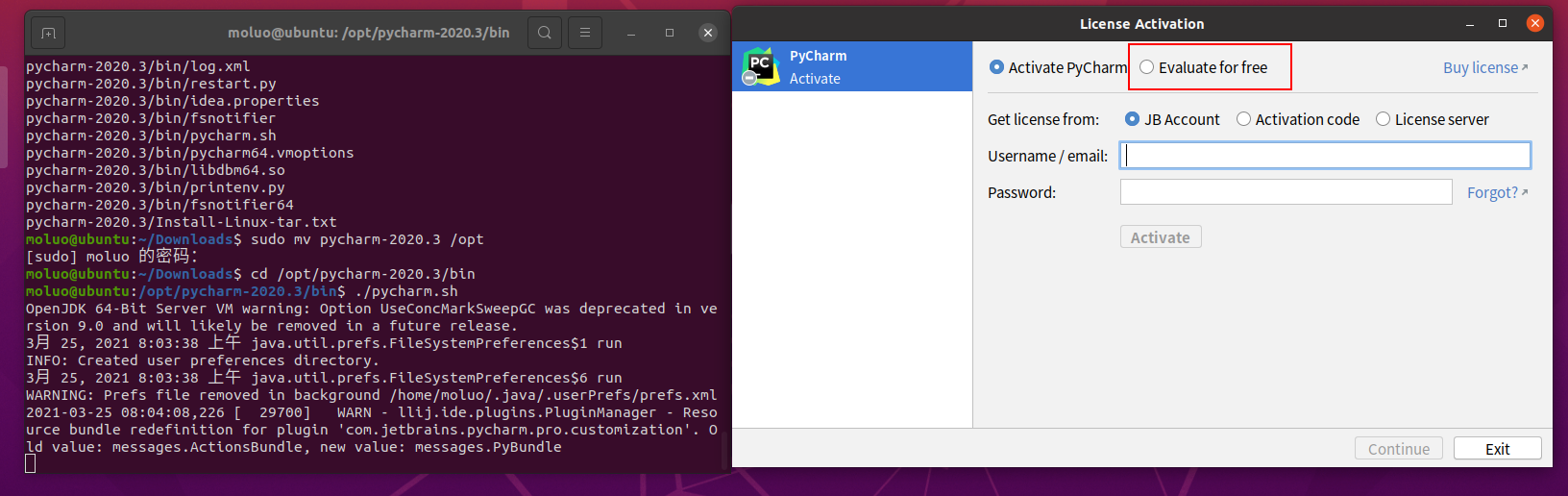The height and width of the screenshot is (496, 1568).
Task: Focus the Username / email field
Action: (x=1325, y=156)
